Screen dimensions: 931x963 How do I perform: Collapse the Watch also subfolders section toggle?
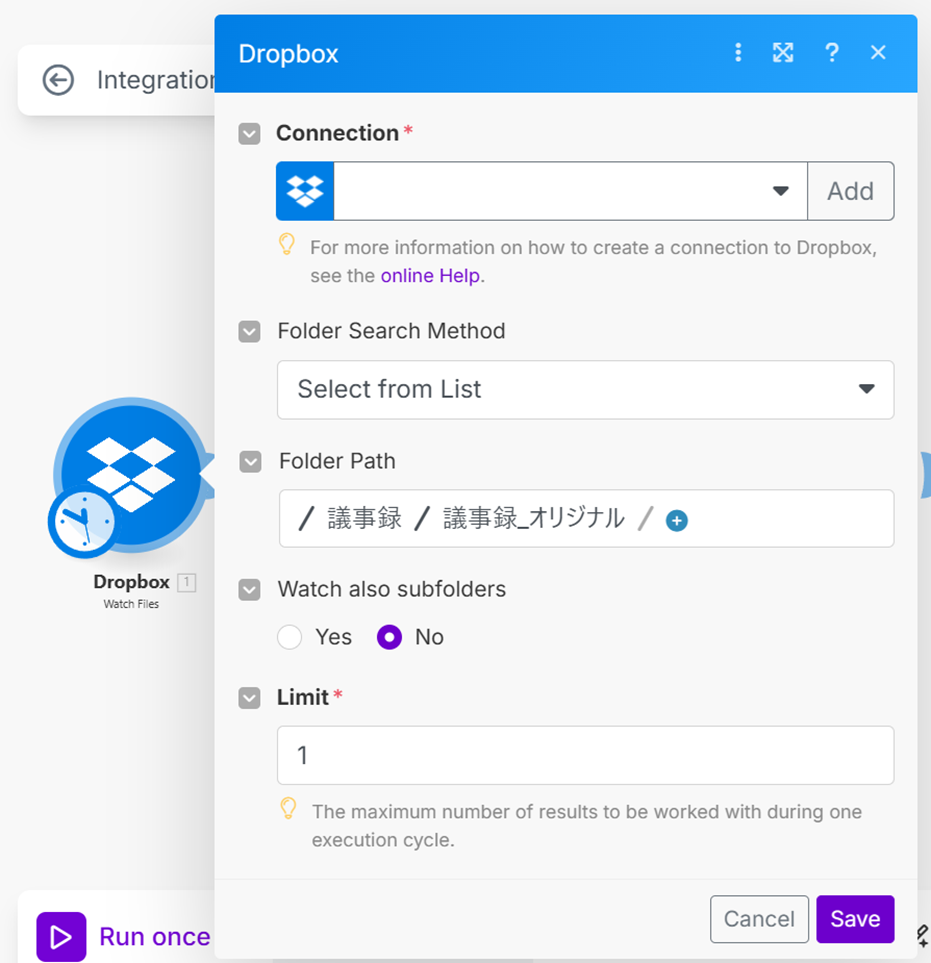pyautogui.click(x=249, y=590)
